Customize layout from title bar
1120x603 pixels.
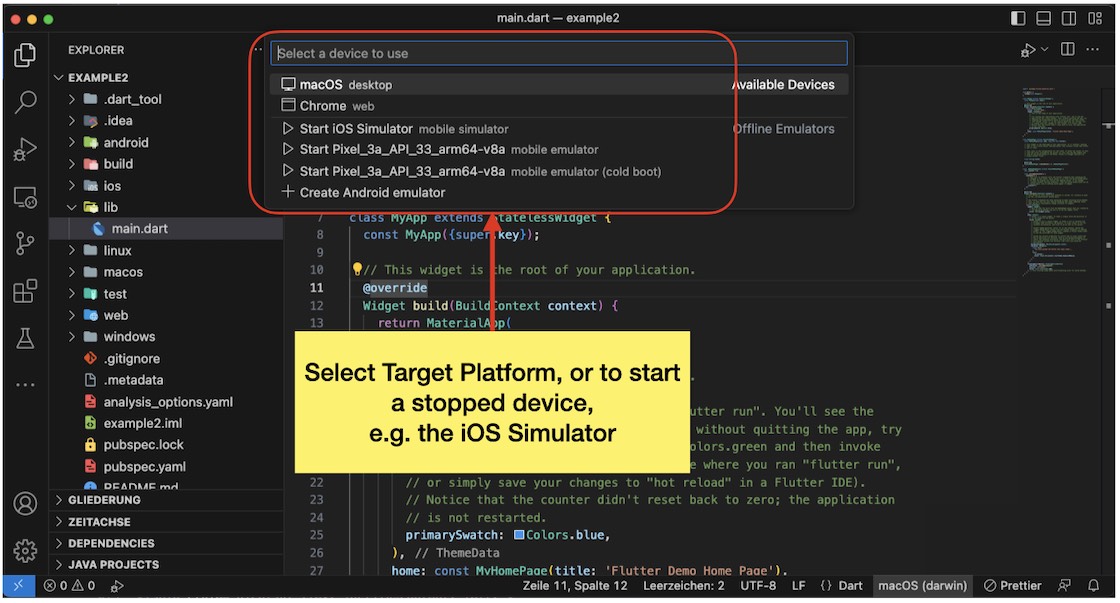[1095, 19]
